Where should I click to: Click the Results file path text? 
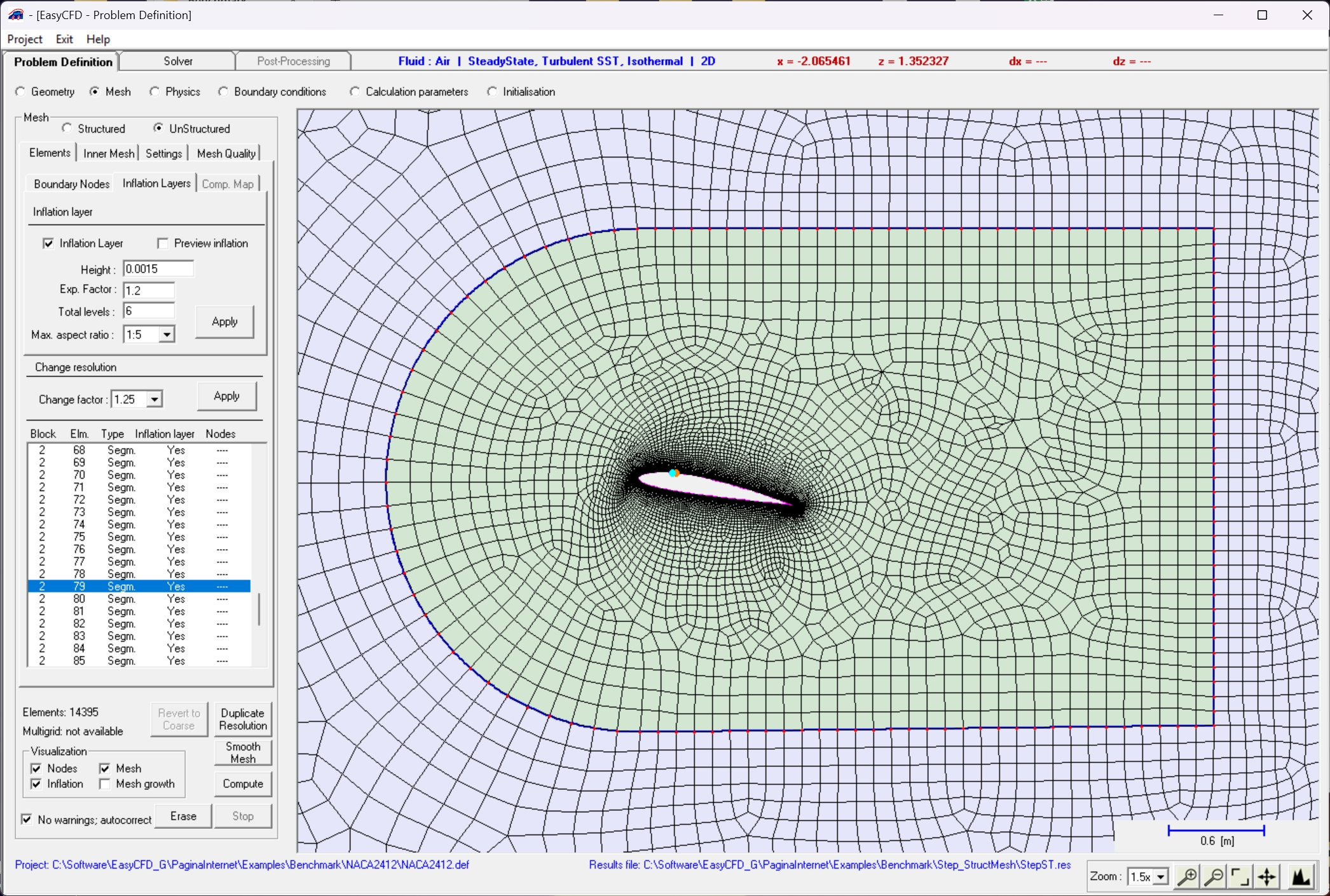coord(830,865)
